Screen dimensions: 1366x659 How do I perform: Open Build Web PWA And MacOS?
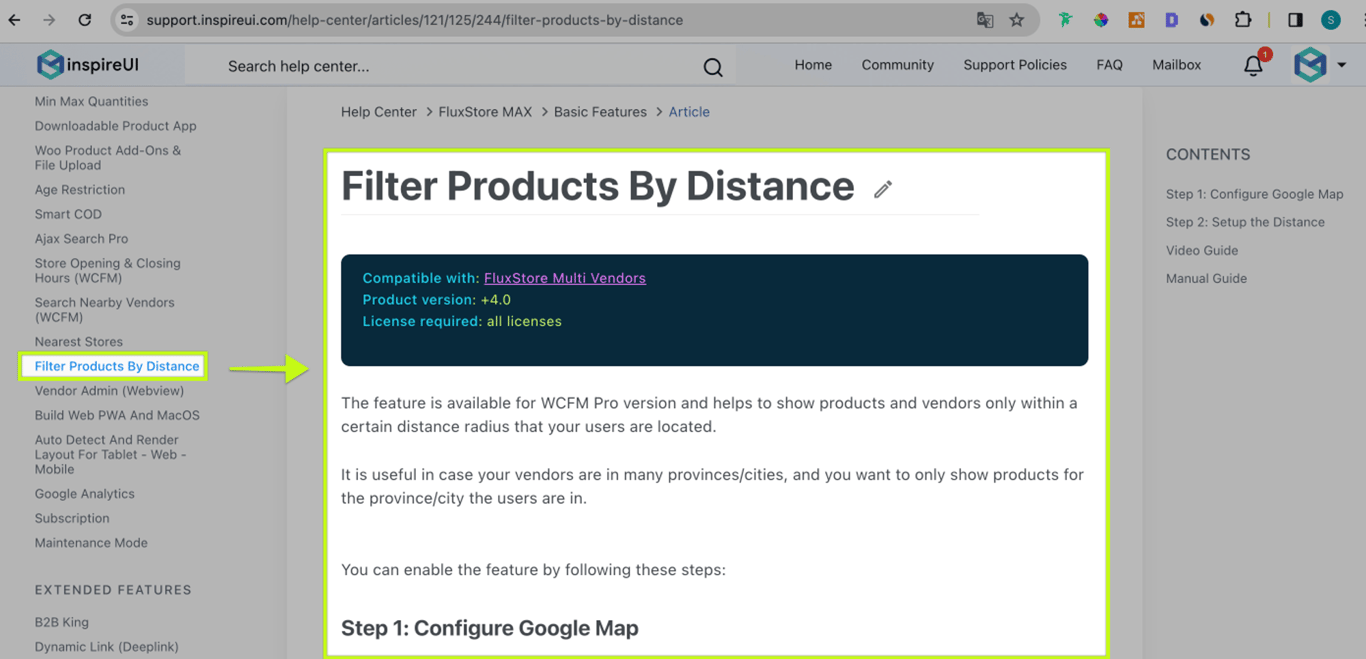click(117, 415)
